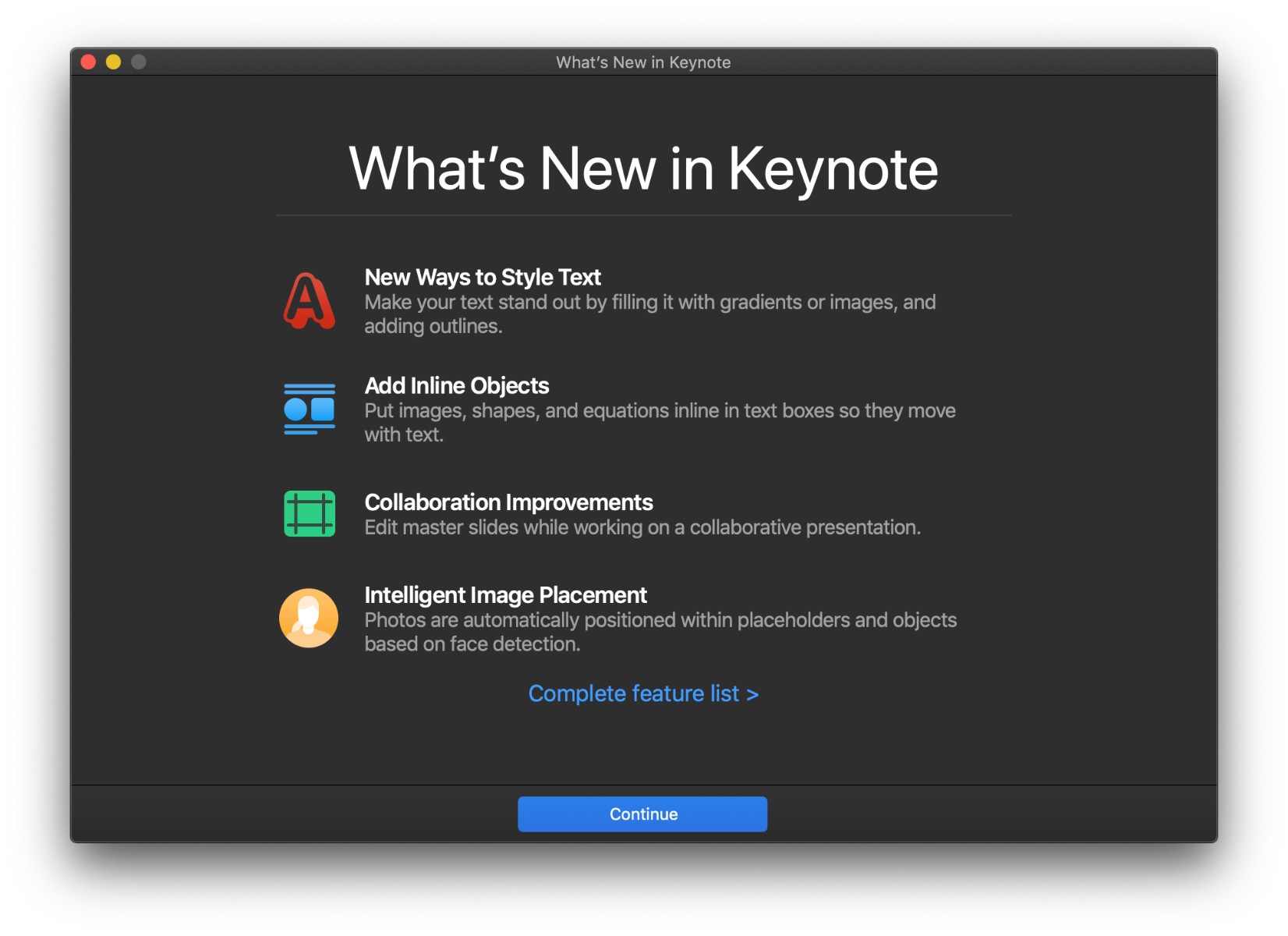
Task: Click the text about editing master slides
Action: click(642, 527)
